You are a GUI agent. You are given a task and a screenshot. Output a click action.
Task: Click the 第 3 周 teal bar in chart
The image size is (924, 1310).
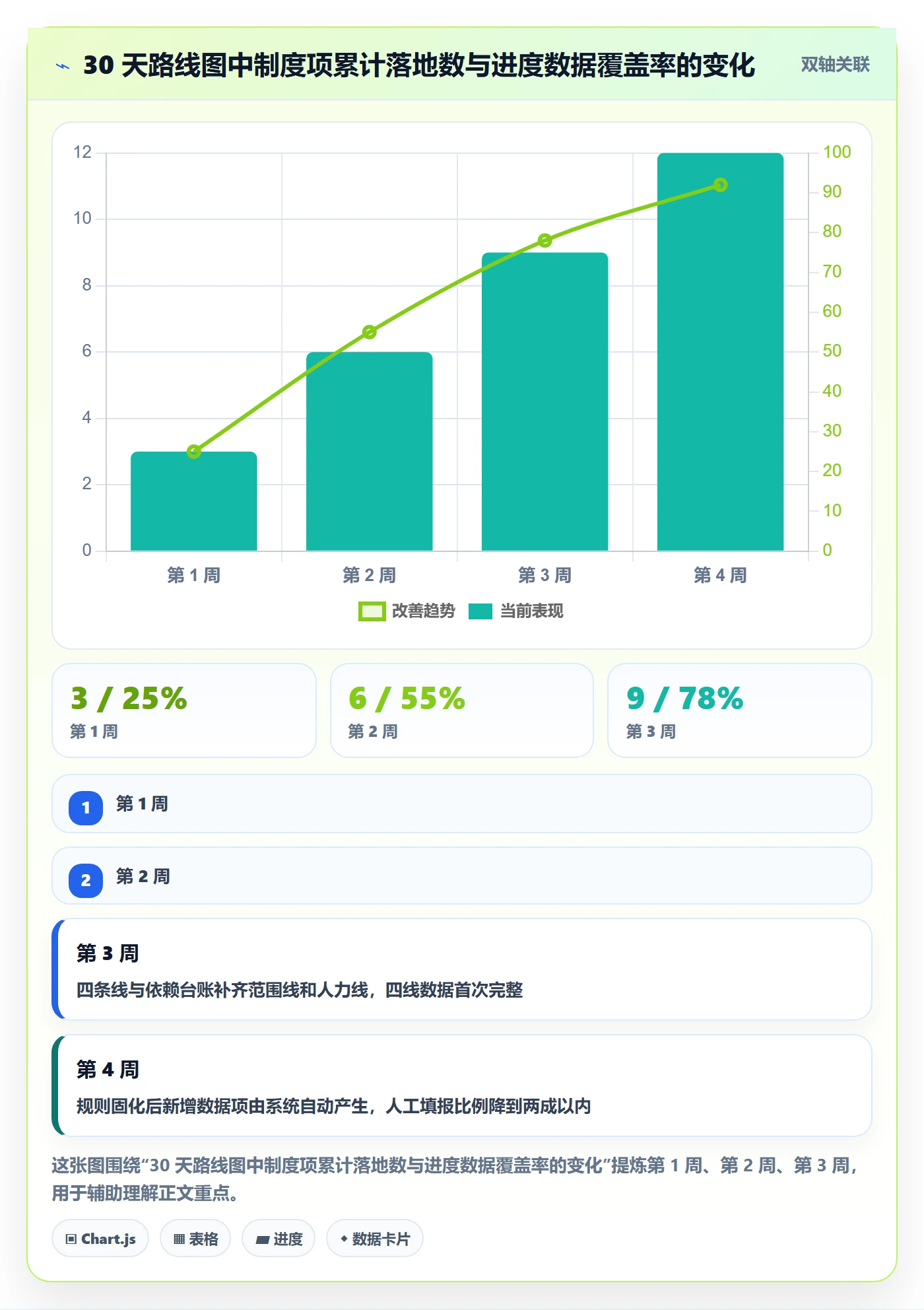(x=545, y=401)
